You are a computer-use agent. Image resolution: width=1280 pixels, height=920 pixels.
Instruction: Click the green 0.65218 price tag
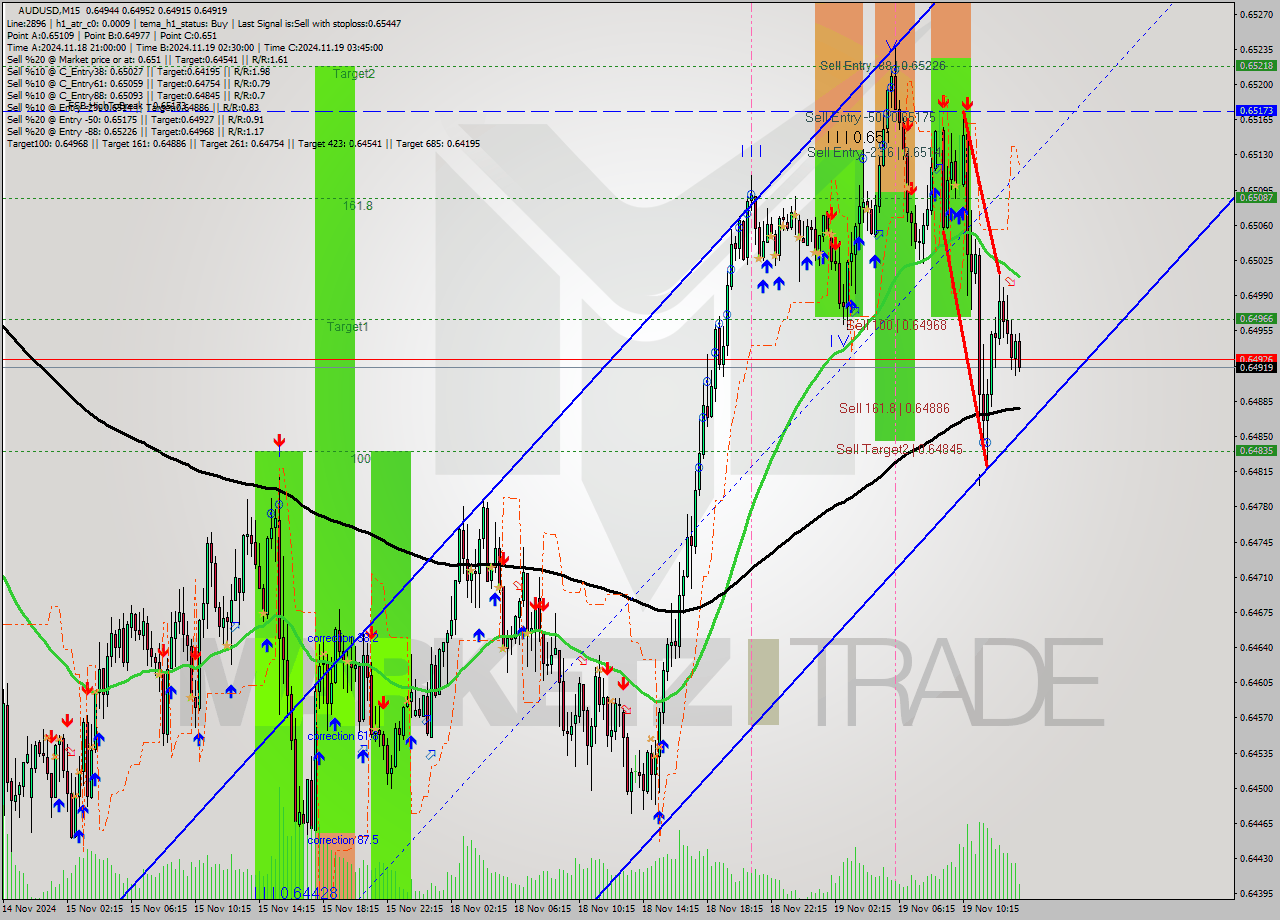(1256, 65)
